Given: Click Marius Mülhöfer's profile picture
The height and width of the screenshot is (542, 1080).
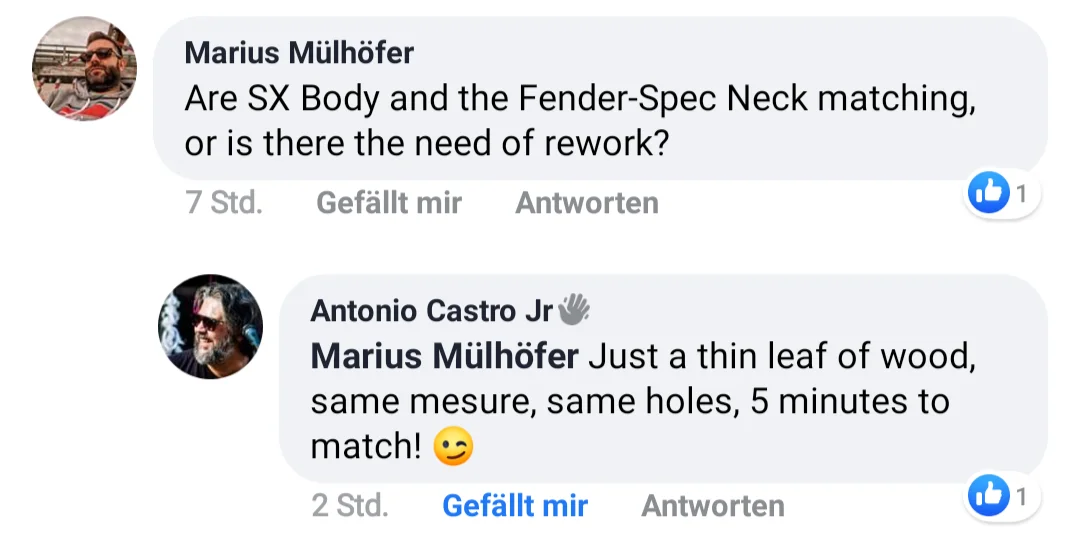Looking at the screenshot, I should tap(84, 69).
